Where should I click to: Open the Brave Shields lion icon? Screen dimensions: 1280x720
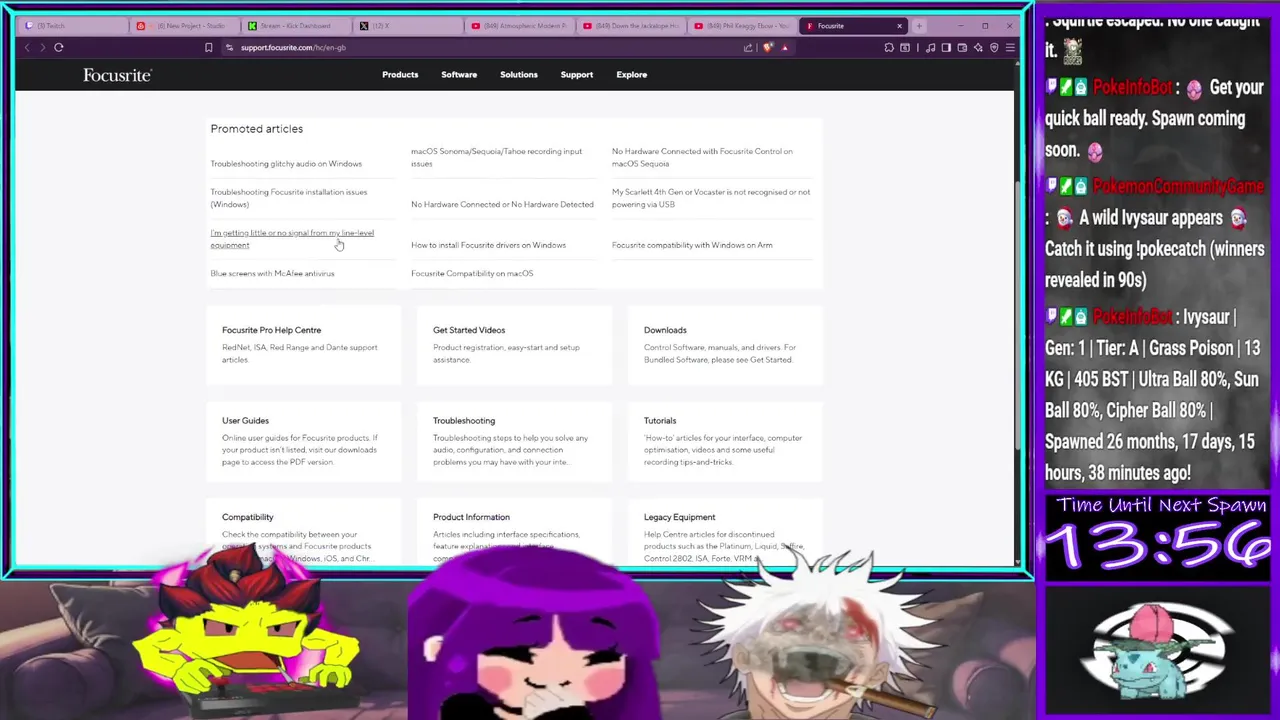coord(768,47)
